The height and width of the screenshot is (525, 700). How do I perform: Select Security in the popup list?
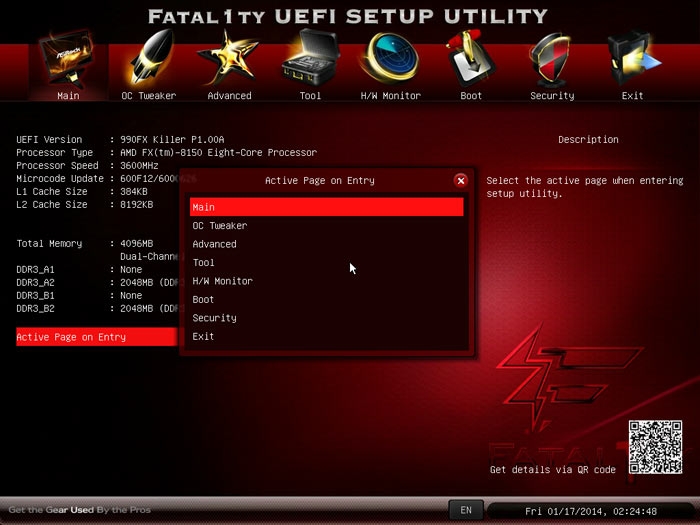(x=327, y=318)
